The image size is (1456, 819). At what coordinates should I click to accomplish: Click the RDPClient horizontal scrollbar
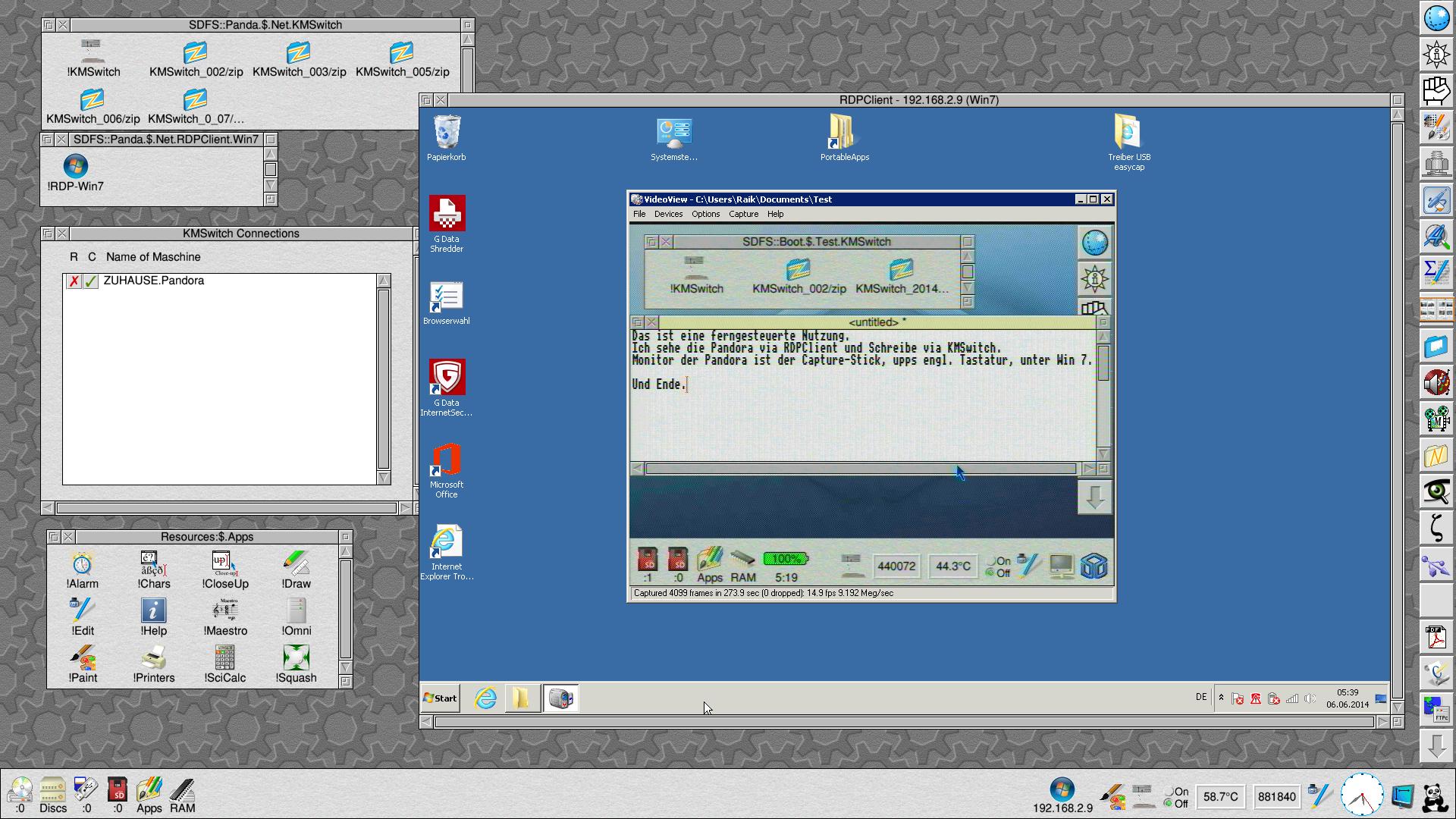[902, 722]
